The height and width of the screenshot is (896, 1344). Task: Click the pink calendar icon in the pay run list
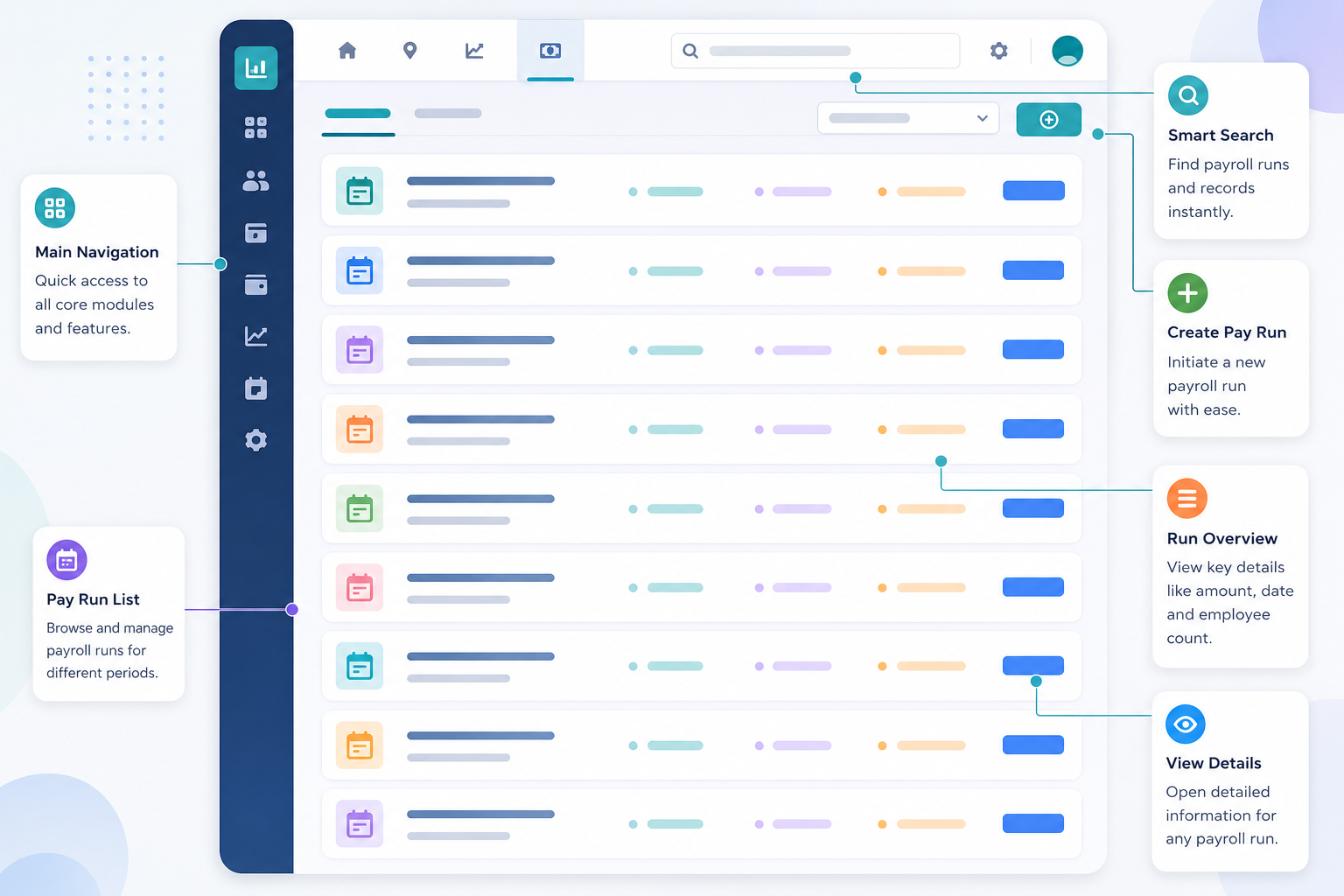click(x=360, y=587)
